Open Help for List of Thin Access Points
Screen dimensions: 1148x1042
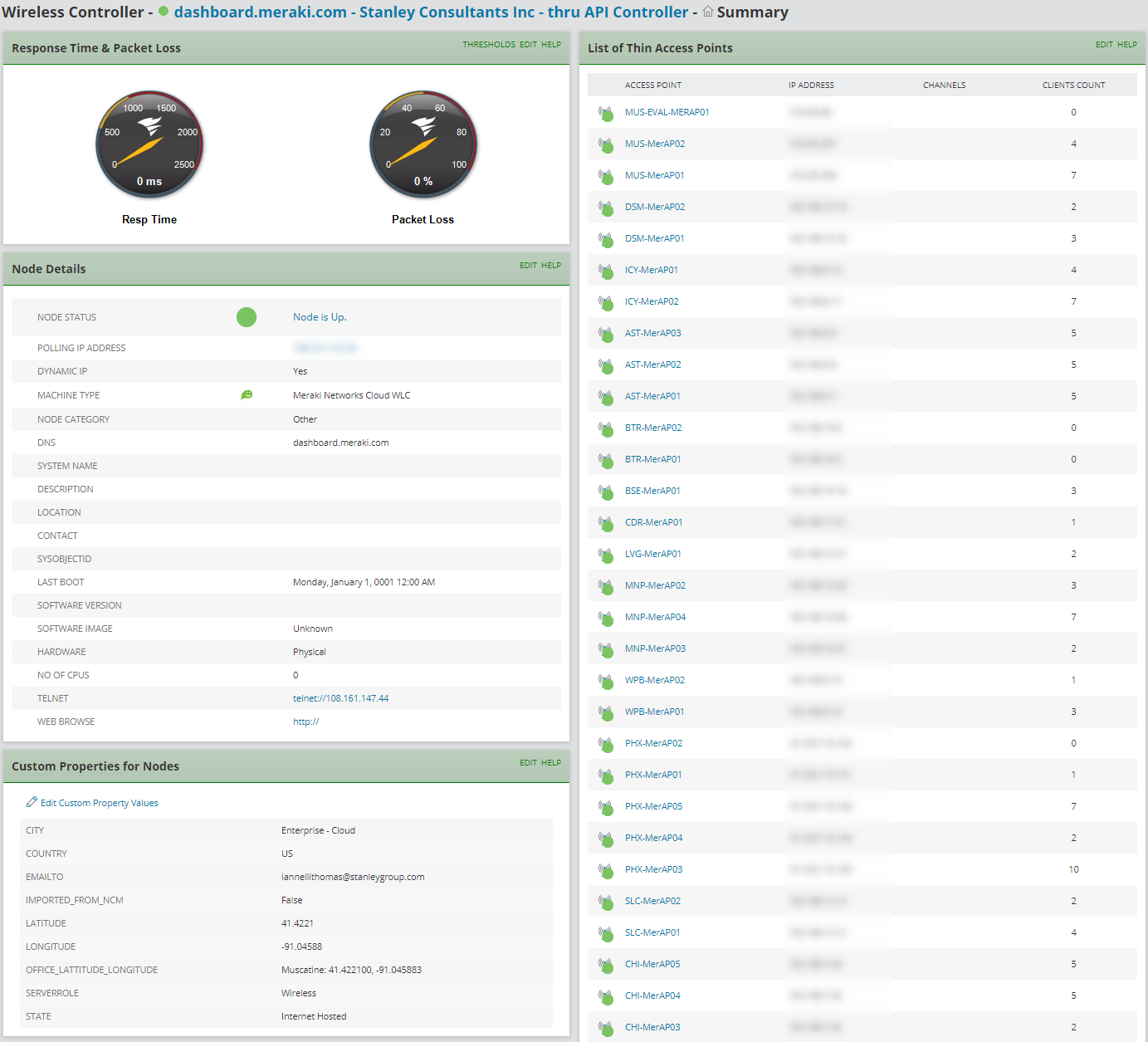click(1127, 45)
